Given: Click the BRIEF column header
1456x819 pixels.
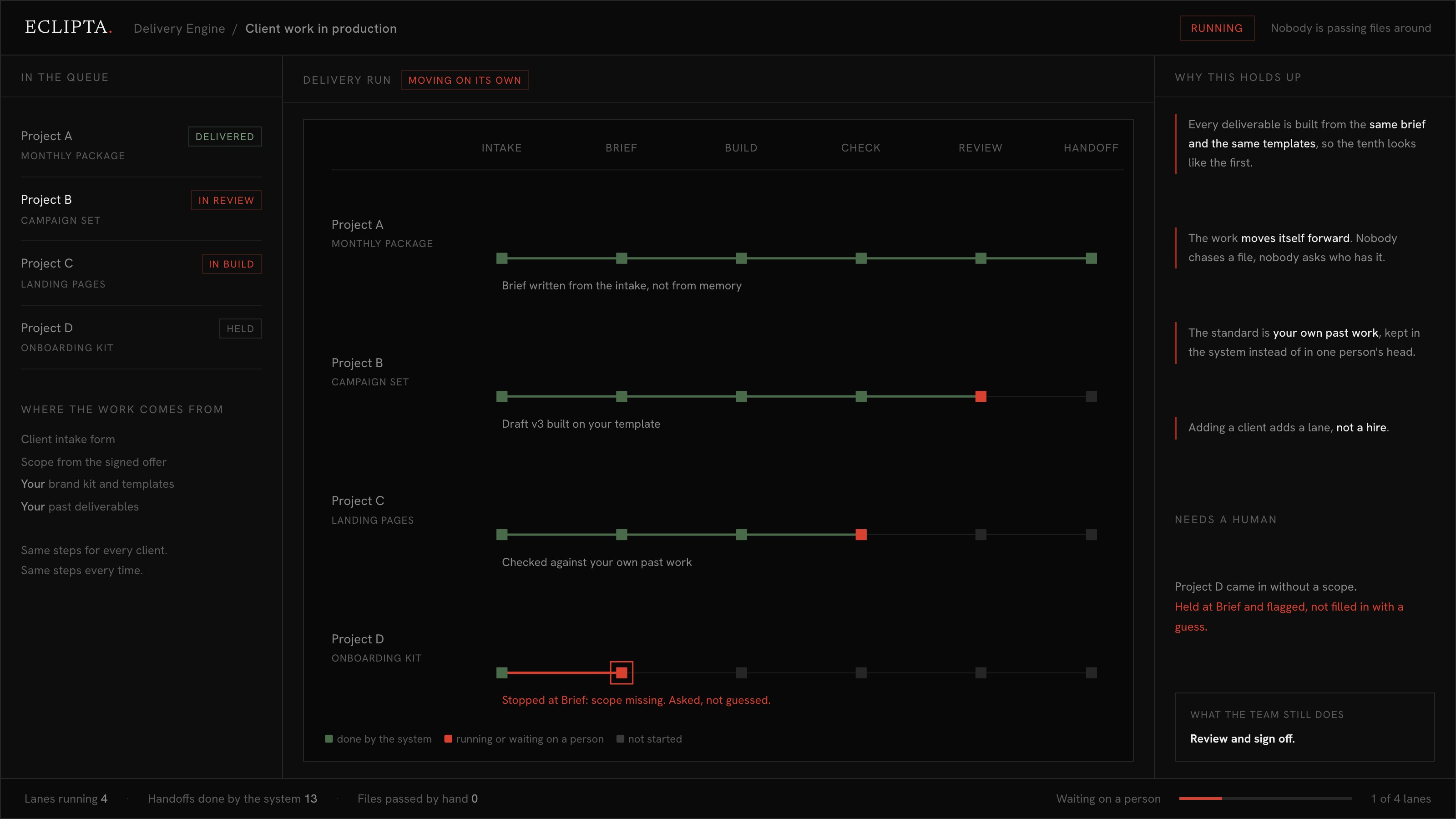Looking at the screenshot, I should 621,147.
